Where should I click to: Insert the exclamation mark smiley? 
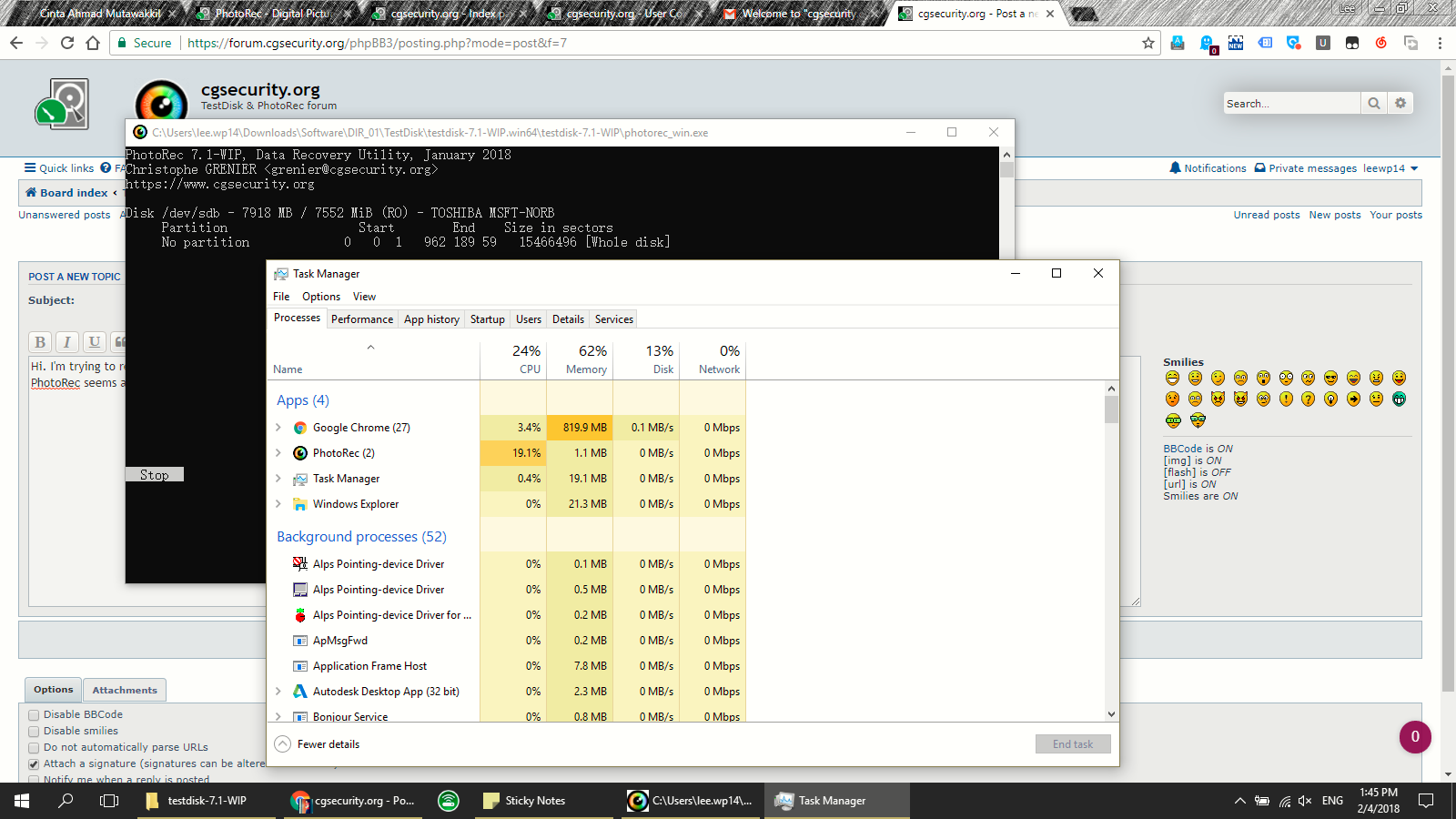pyautogui.click(x=1286, y=399)
